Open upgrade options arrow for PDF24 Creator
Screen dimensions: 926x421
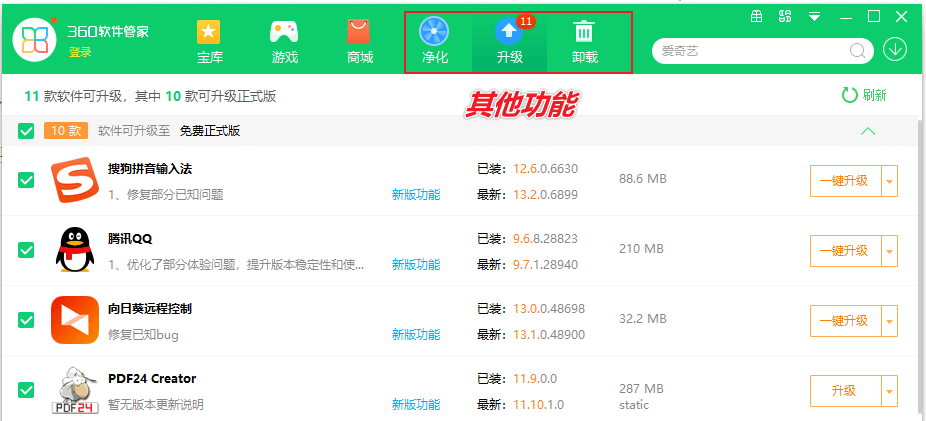coord(889,391)
